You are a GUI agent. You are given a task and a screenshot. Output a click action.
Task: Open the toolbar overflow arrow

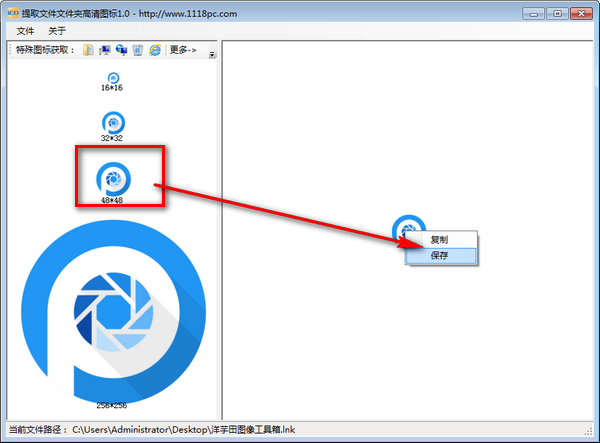click(212, 54)
